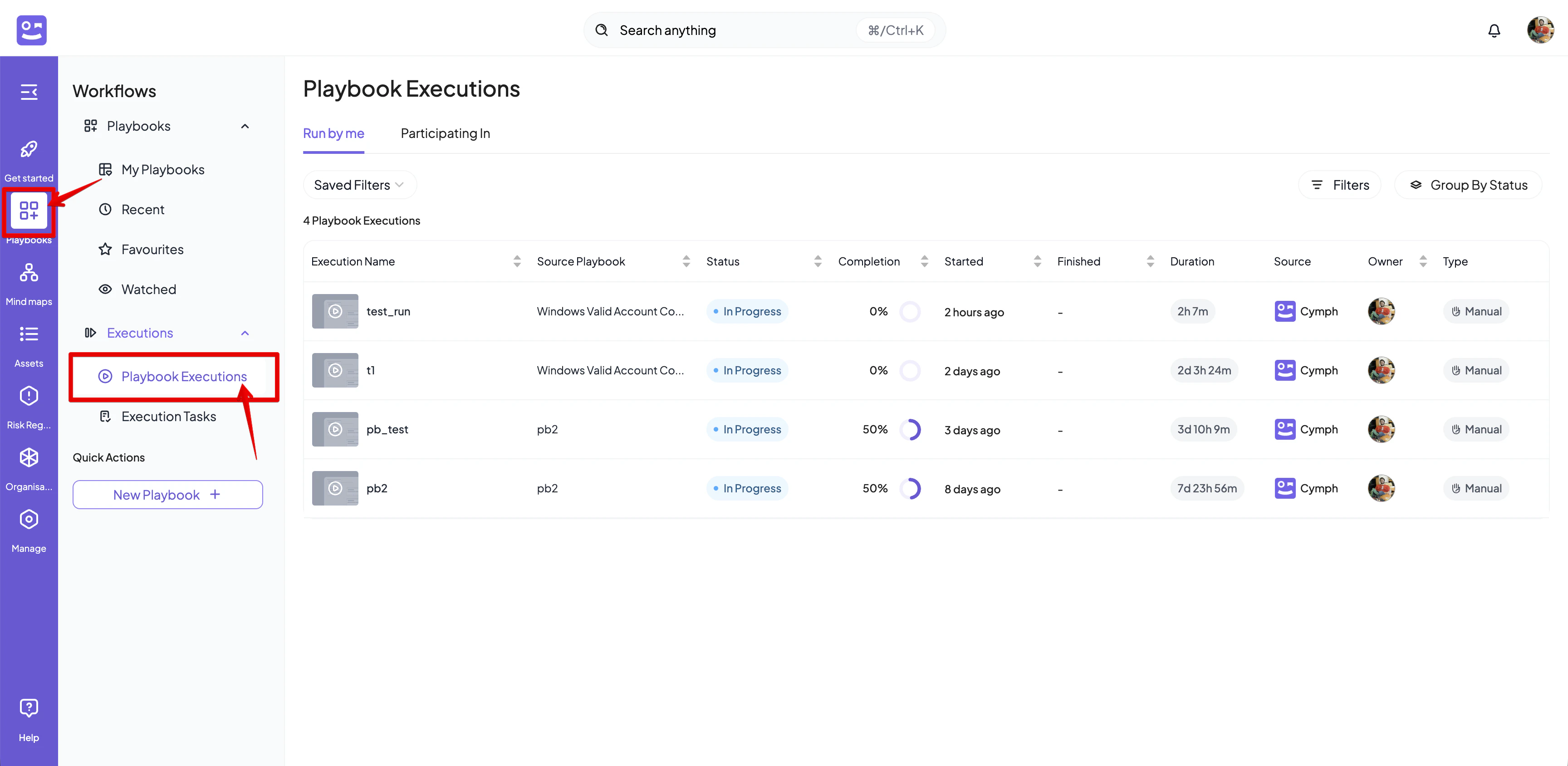Open the notifications bell
1568x766 pixels.
1494,30
